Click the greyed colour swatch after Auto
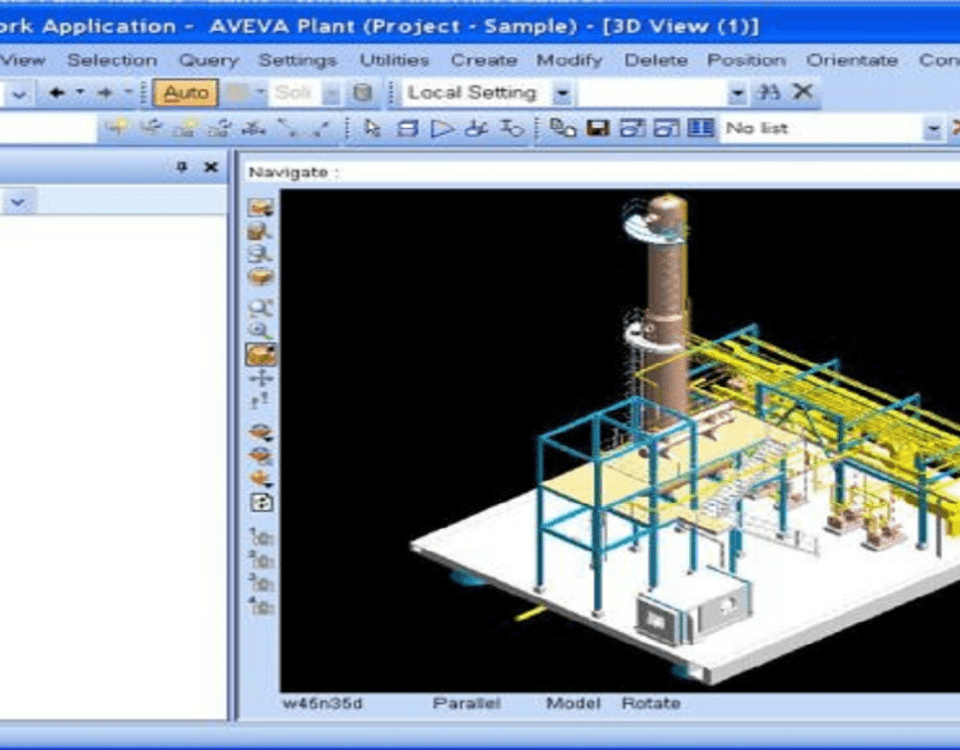 238,93
